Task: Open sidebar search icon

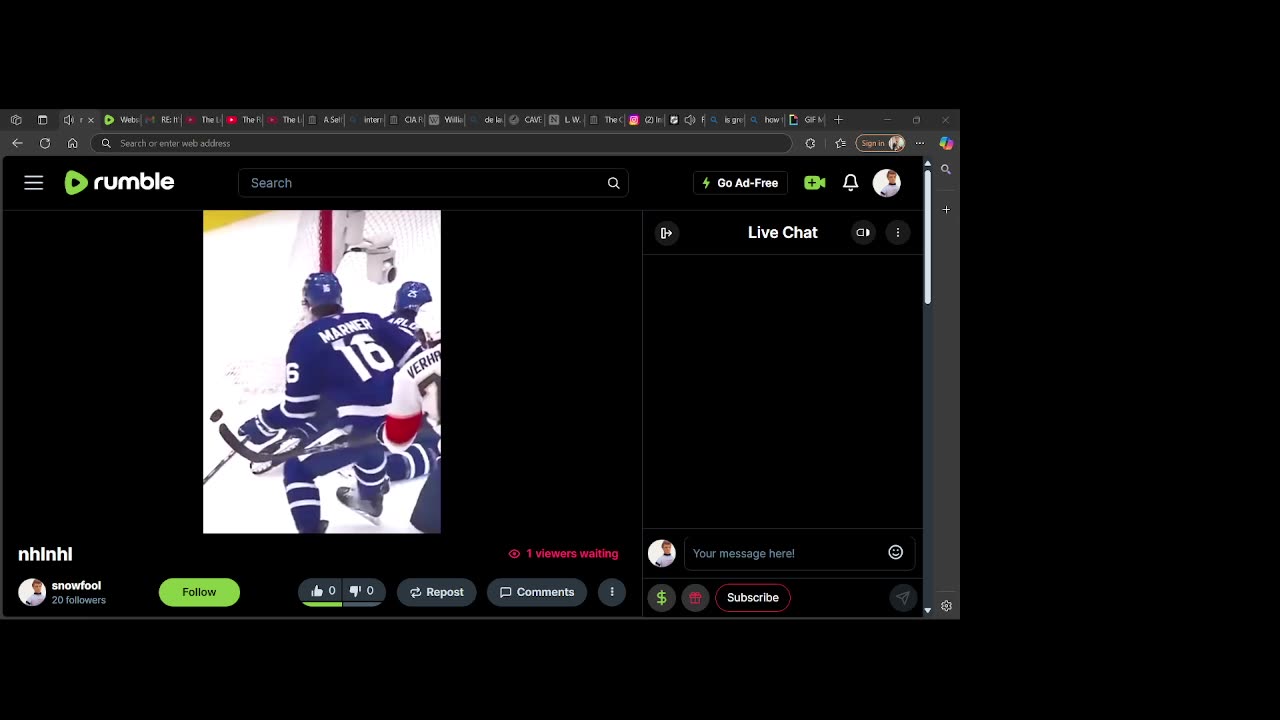Action: 946,170
